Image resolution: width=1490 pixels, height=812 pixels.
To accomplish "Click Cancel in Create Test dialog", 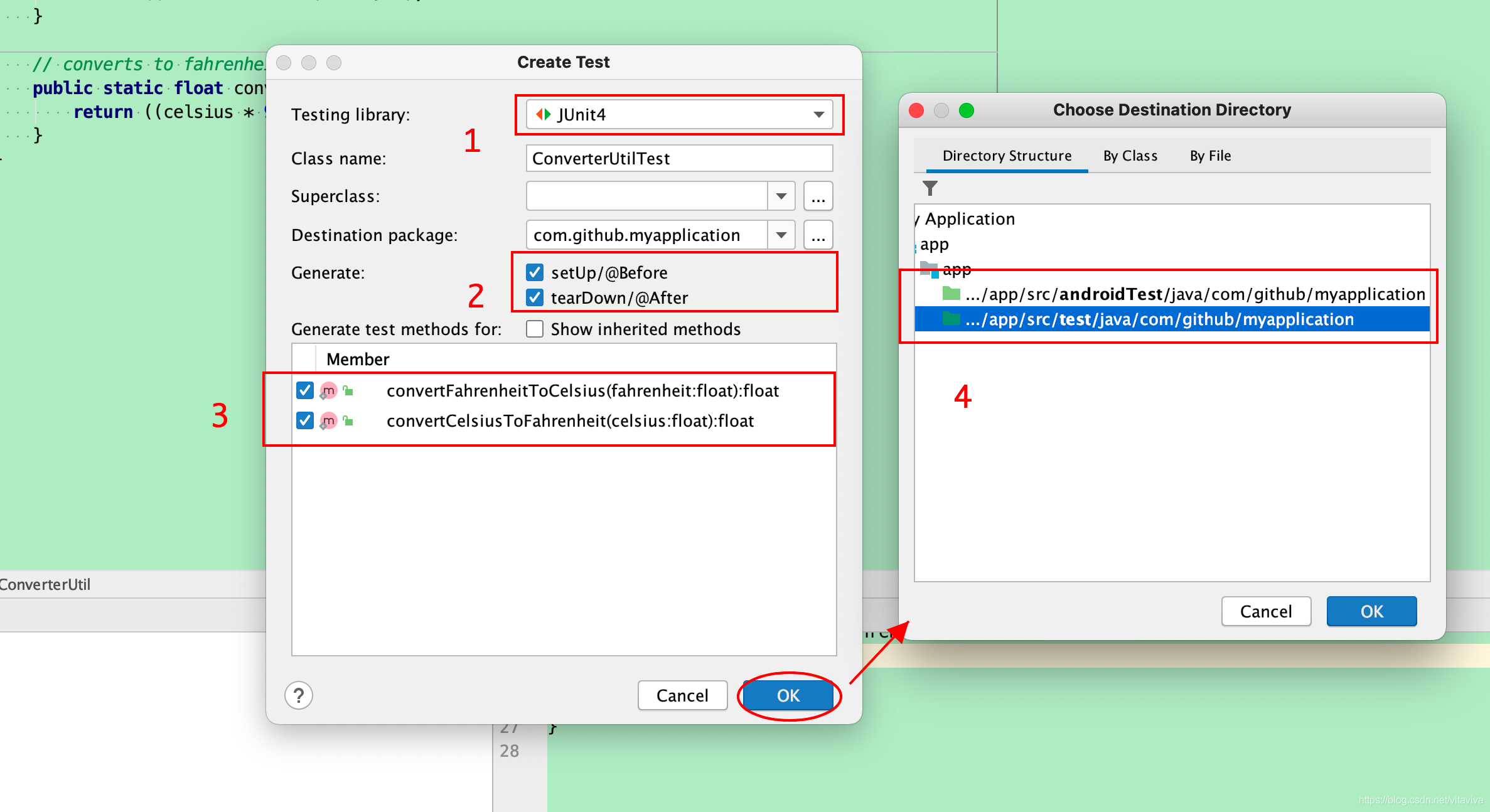I will pos(682,695).
